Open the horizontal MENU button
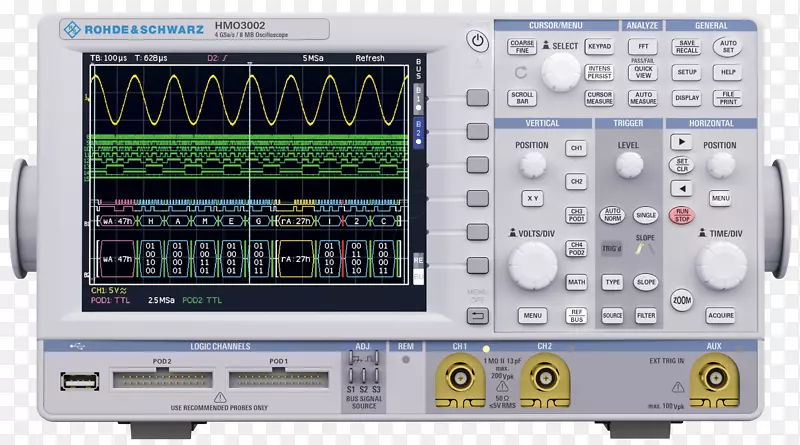800x445 pixels. point(720,198)
